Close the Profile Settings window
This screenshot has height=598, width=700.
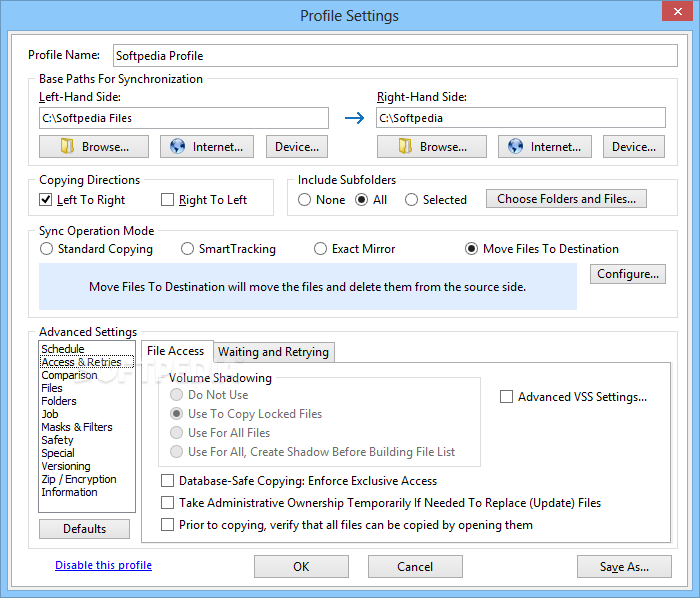tap(677, 11)
